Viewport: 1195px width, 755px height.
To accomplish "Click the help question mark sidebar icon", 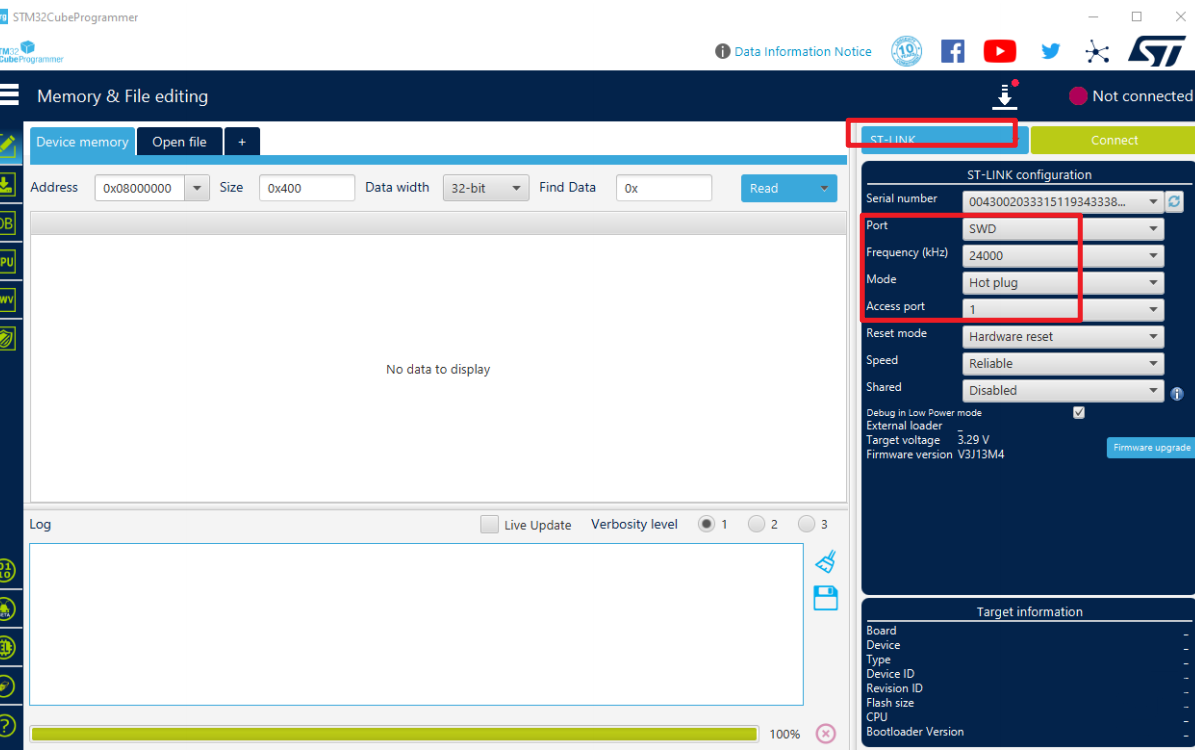I will pos(7,725).
